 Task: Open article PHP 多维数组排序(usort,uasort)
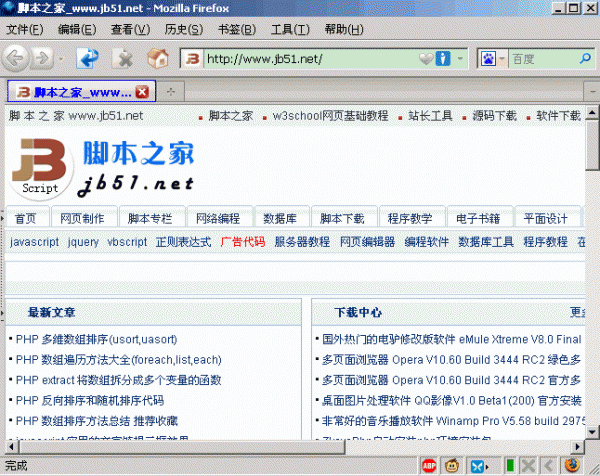tap(96, 339)
